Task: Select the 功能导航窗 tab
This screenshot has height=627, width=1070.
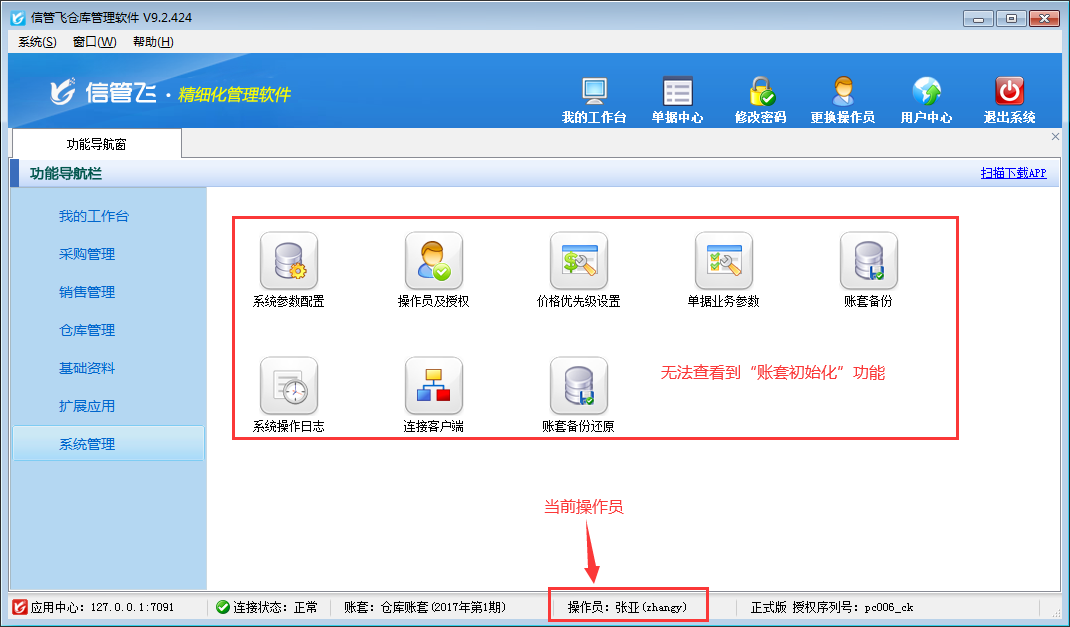Action: click(96, 144)
